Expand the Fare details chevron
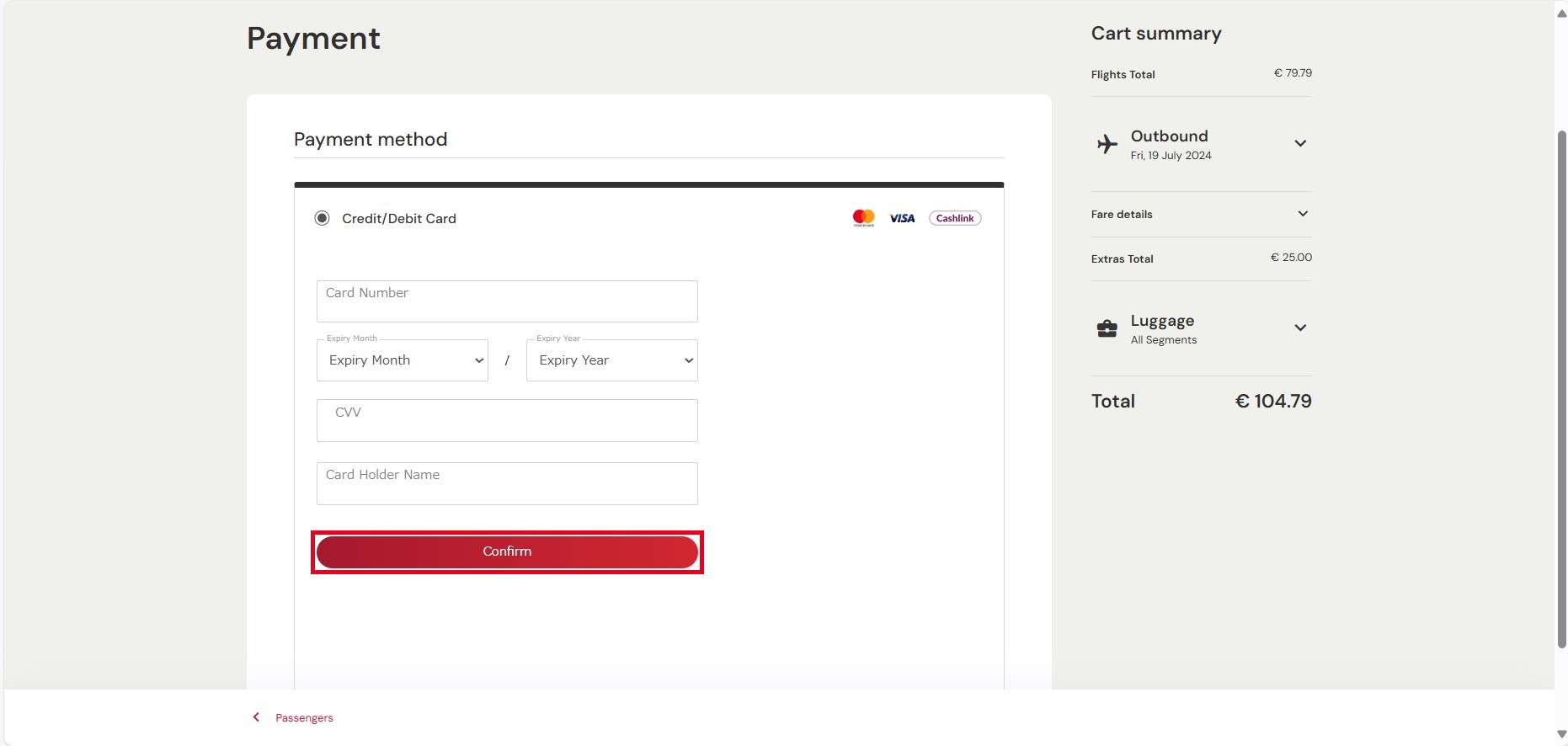This screenshot has width=1568, height=746. 1303,214
